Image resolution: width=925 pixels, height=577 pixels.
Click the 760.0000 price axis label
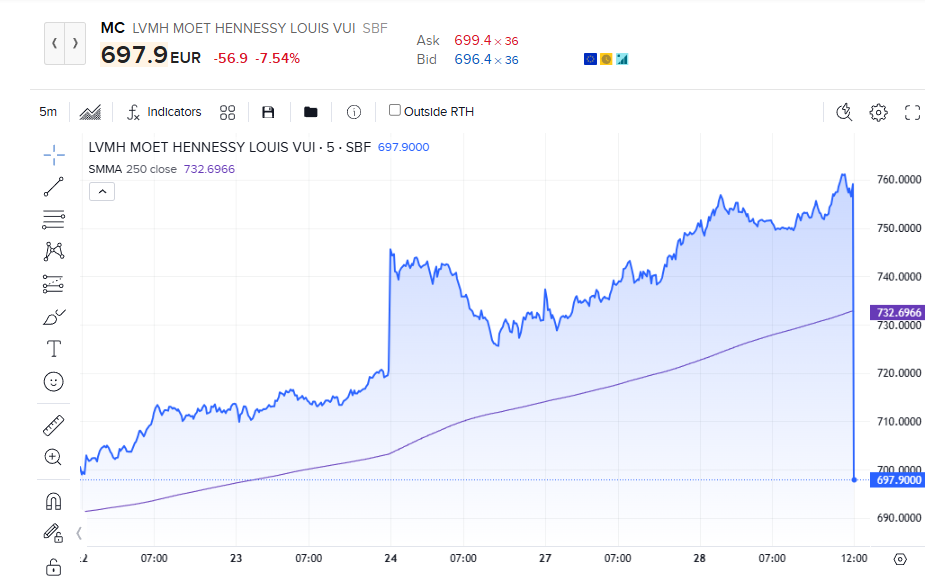[898, 179]
